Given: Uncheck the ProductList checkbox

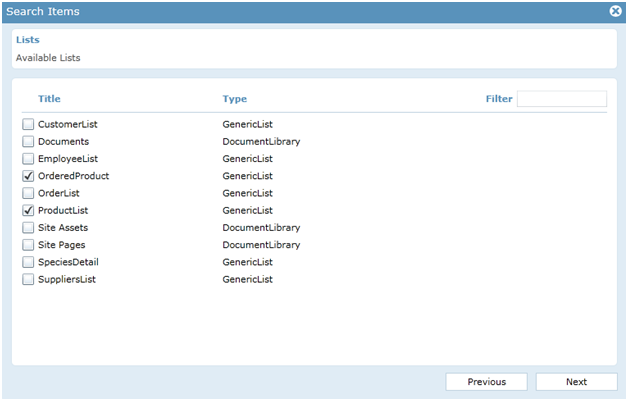Looking at the screenshot, I should 27,211.
